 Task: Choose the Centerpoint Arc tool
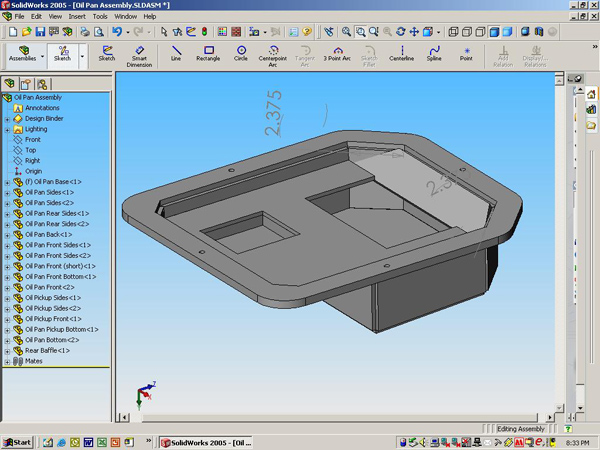[272, 54]
